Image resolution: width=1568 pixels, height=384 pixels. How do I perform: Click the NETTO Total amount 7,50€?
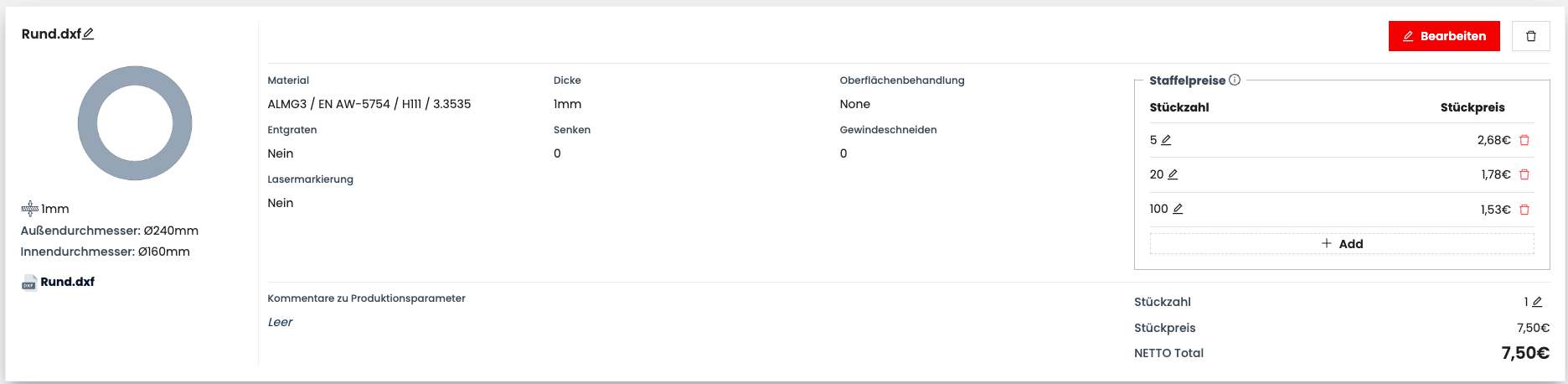1524,353
